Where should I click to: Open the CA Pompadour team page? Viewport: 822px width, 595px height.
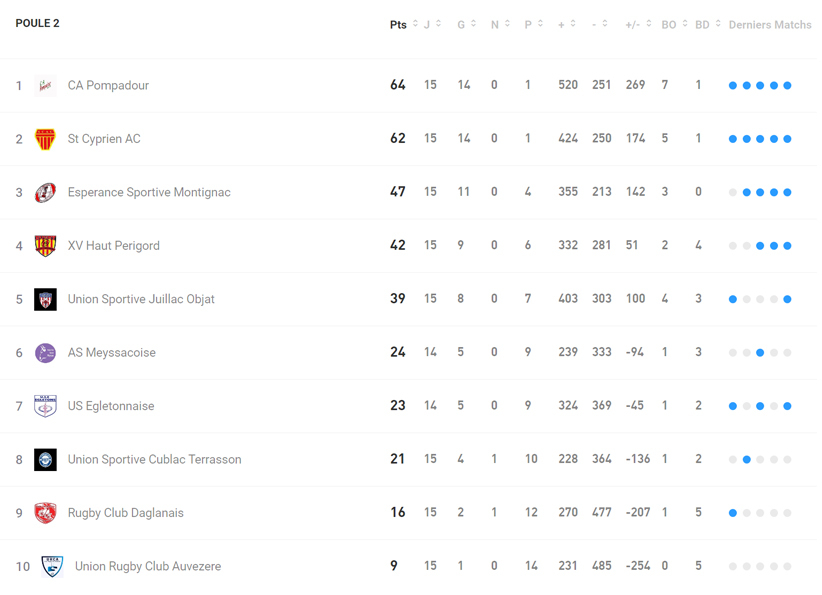pyautogui.click(x=108, y=86)
